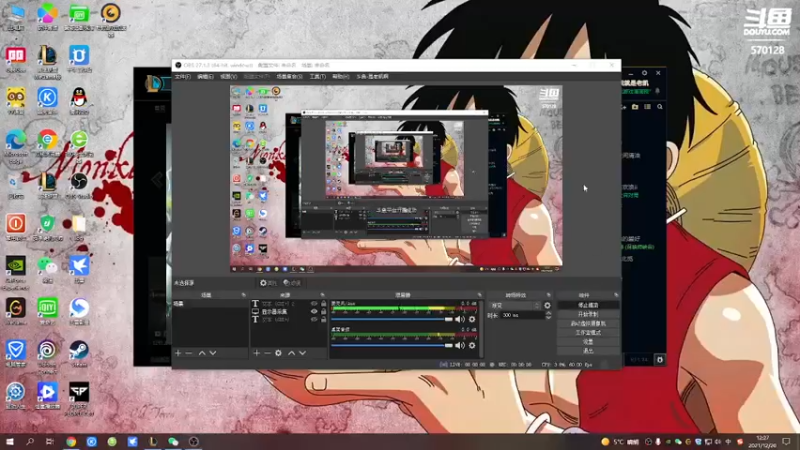800x450 pixels.
Task: Move the selected source up in Sources
Action: pos(291,353)
